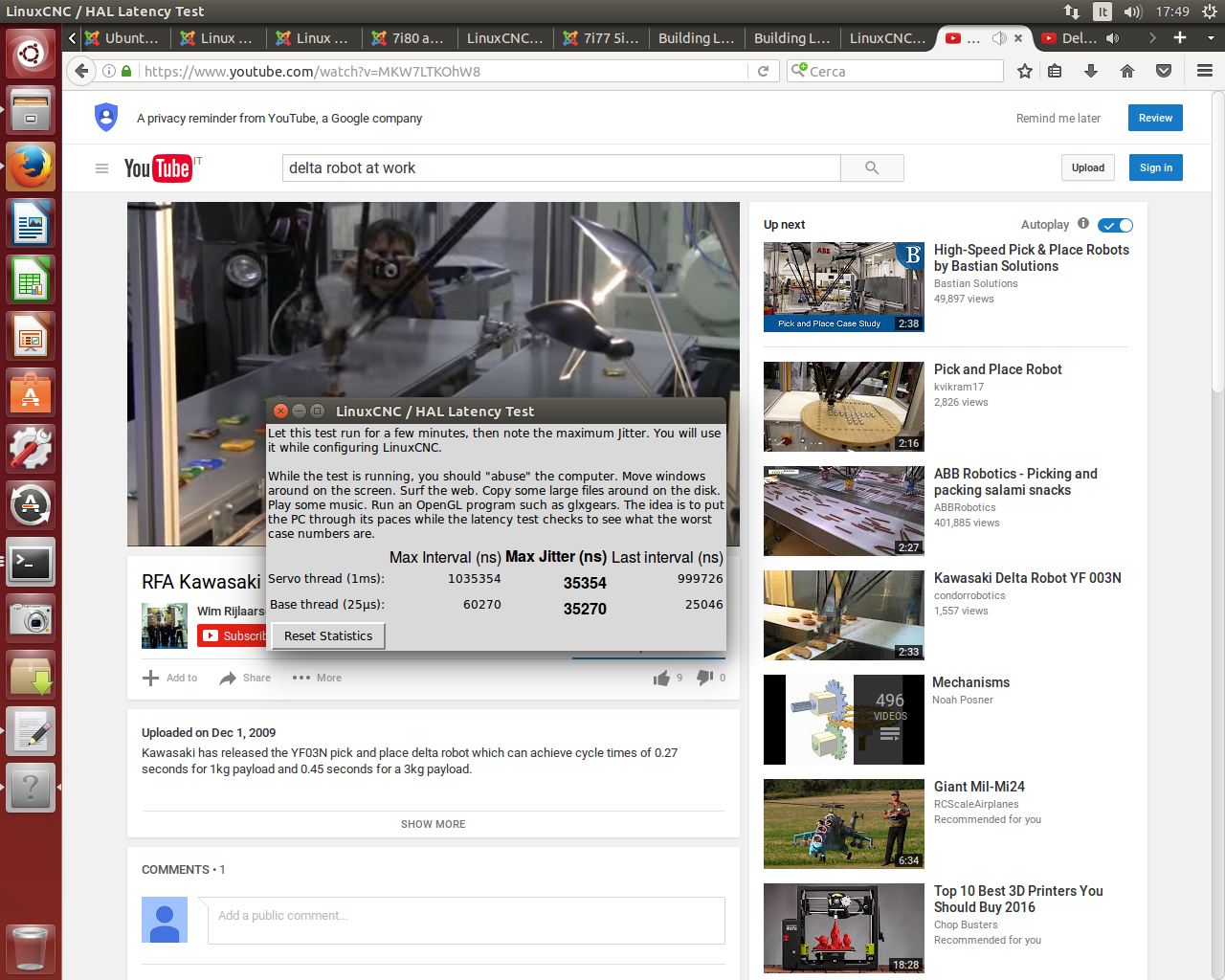Switch to first Building L... tab

pyautogui.click(x=697, y=38)
